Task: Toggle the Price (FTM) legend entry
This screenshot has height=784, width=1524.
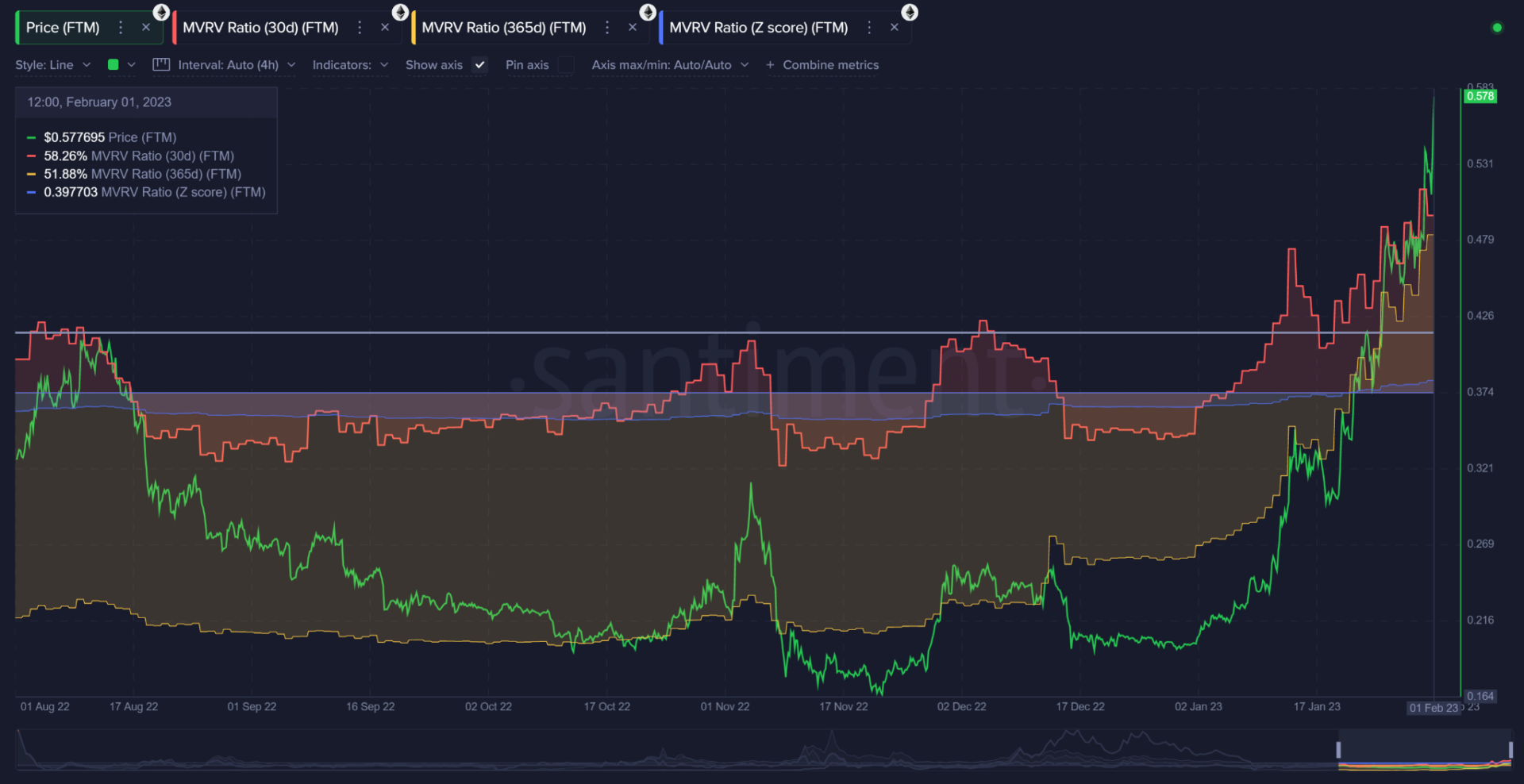Action: (110, 136)
